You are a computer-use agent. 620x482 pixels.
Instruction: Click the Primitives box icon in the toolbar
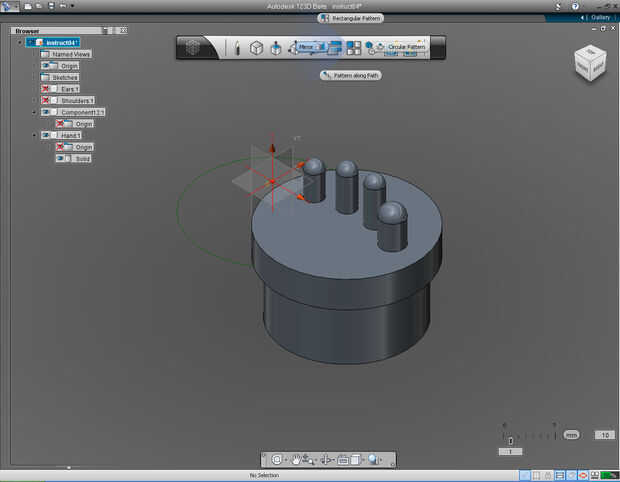(x=256, y=48)
